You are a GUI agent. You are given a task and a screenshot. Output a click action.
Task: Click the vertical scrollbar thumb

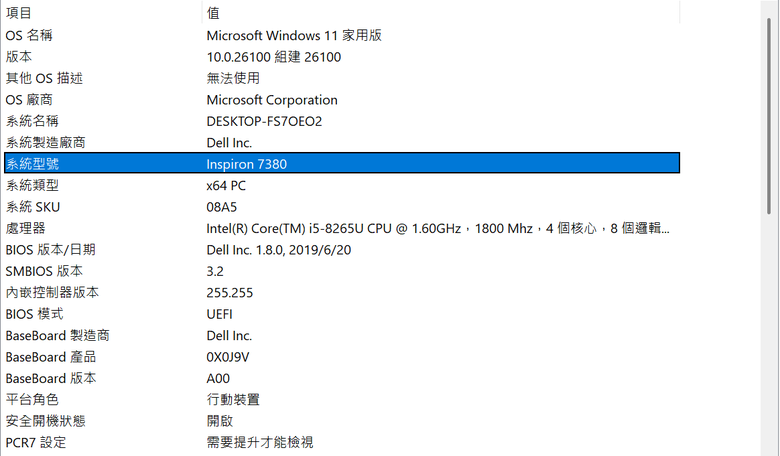769,115
